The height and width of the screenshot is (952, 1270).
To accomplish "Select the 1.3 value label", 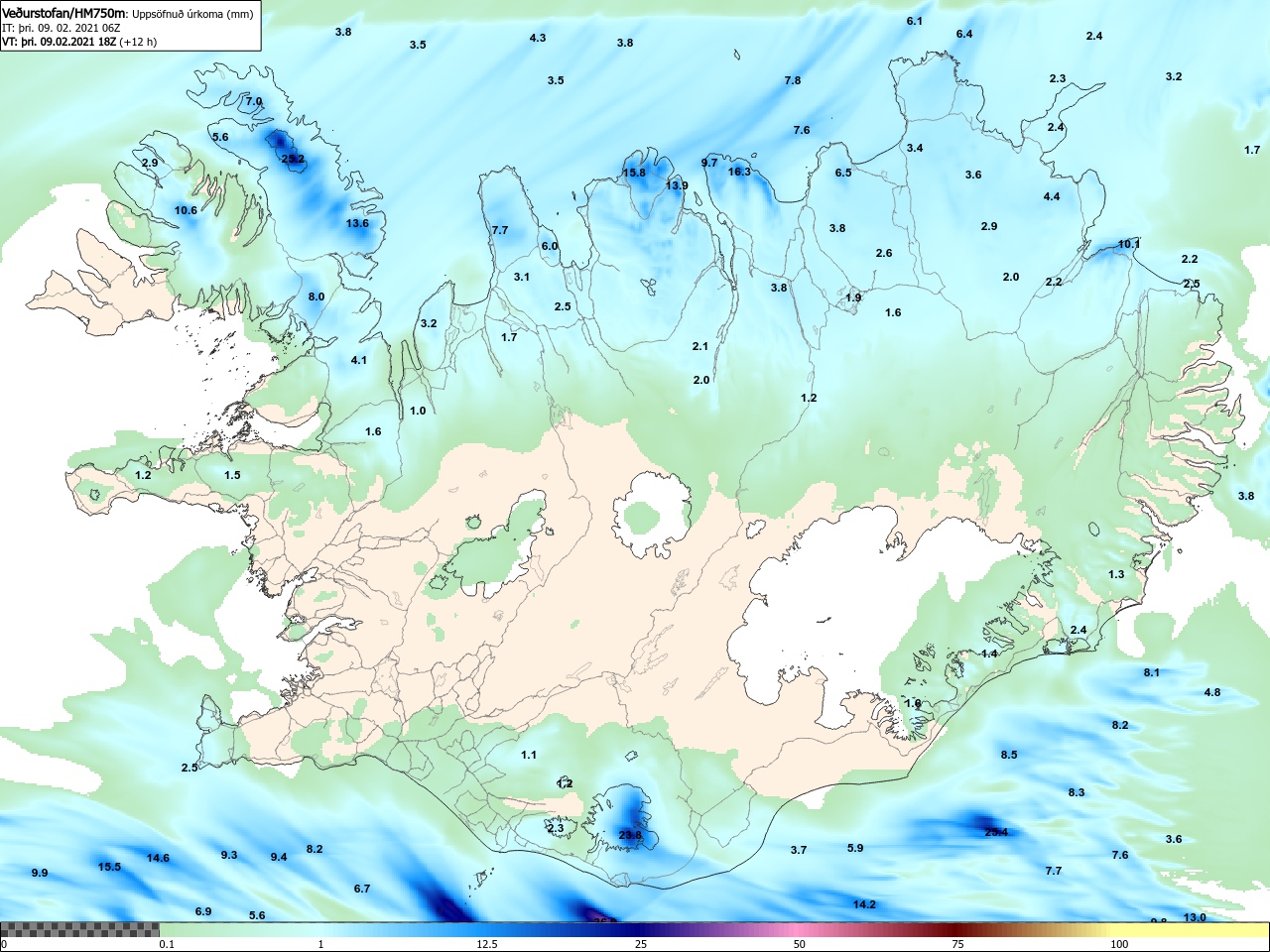I will click(1116, 574).
